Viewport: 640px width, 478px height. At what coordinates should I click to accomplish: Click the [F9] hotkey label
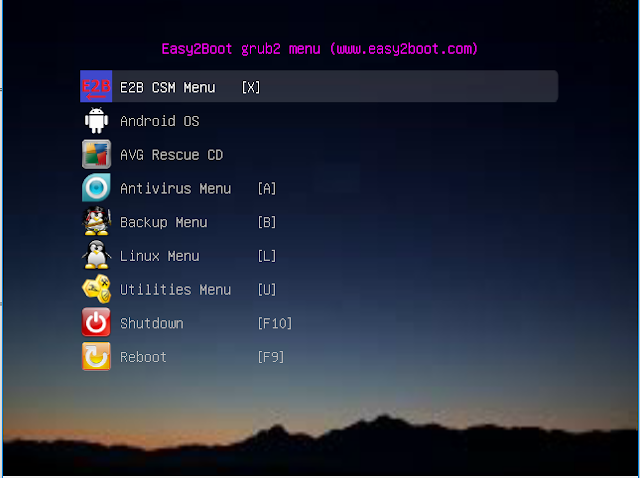pos(271,357)
